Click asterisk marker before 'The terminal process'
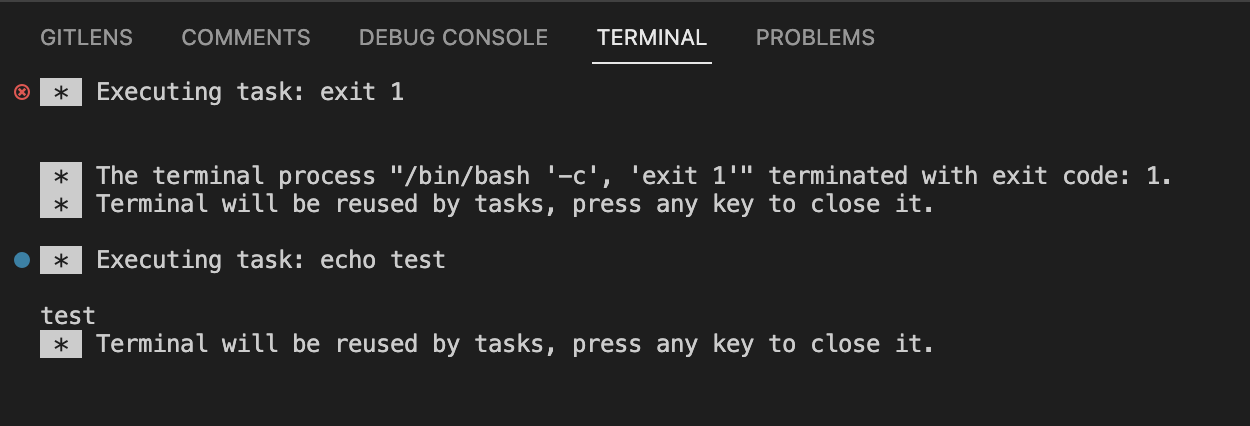 [x=61, y=177]
